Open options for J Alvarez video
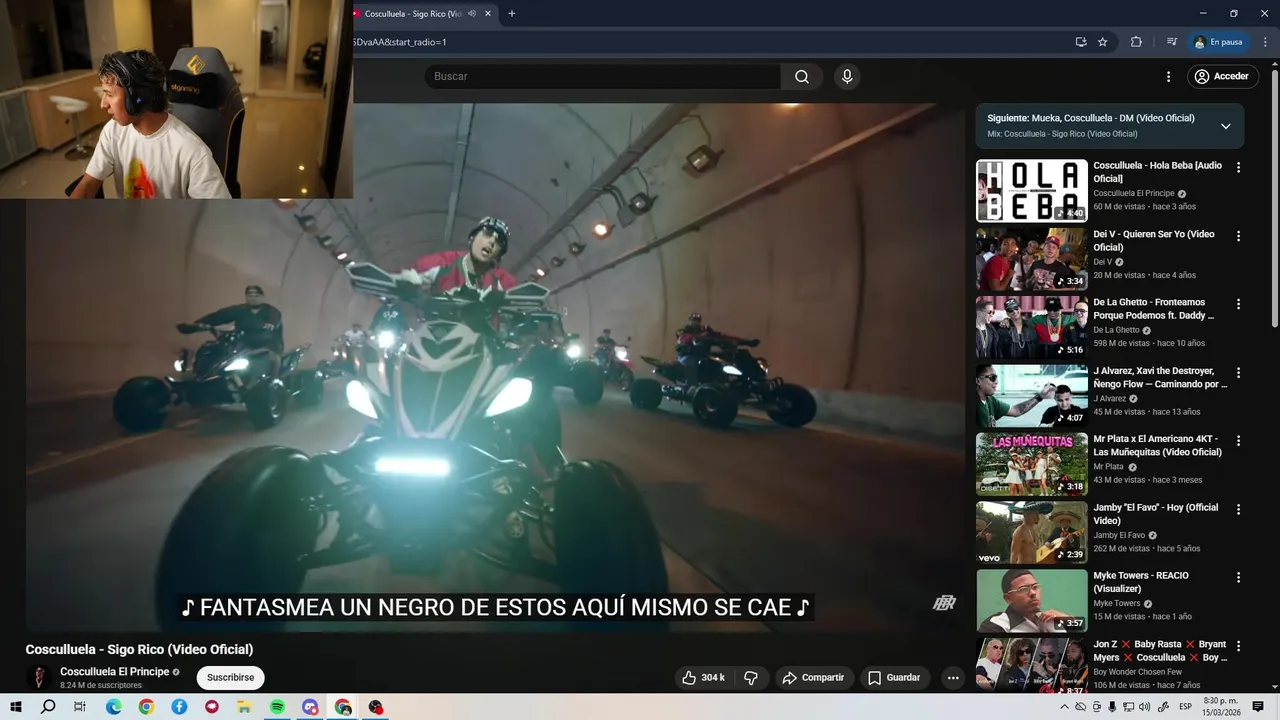This screenshot has height=720, width=1280. 1238,372
